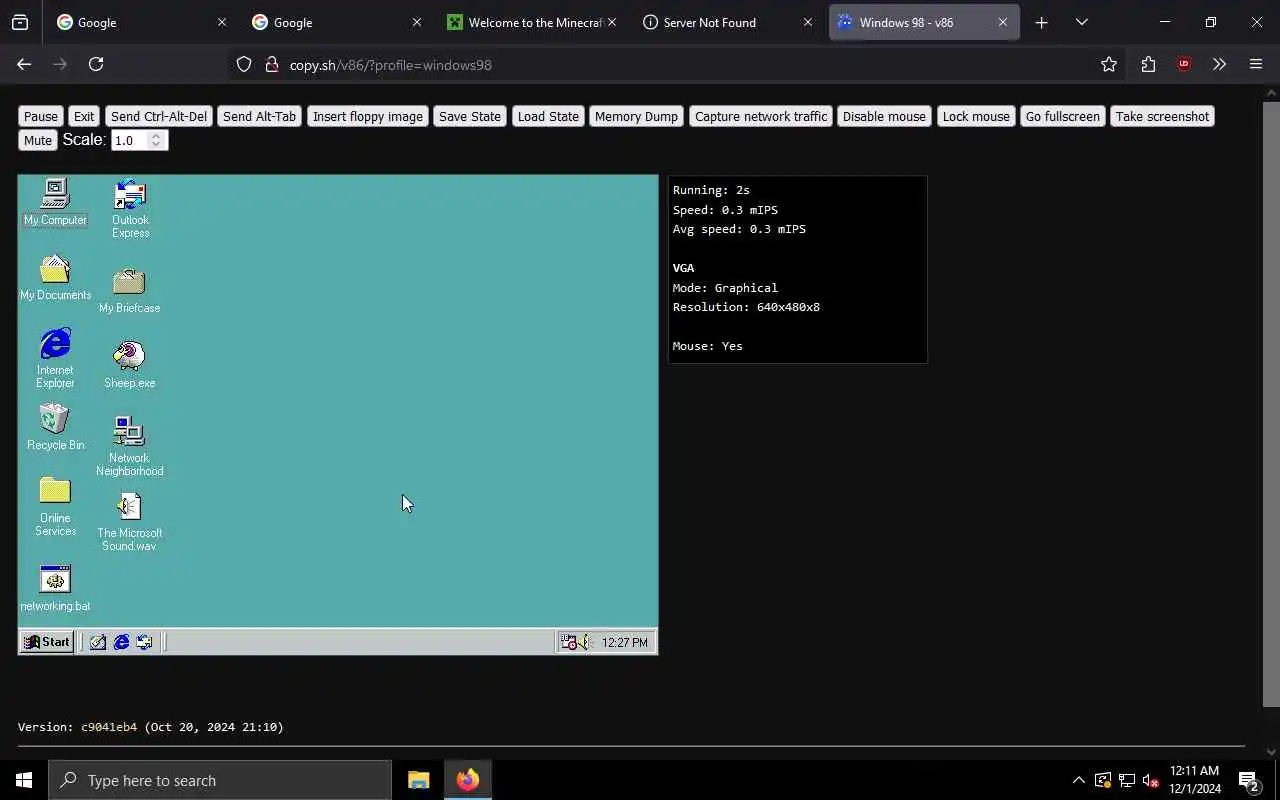Open Outlook Express desktop icon
1280x800 pixels.
pos(130,209)
